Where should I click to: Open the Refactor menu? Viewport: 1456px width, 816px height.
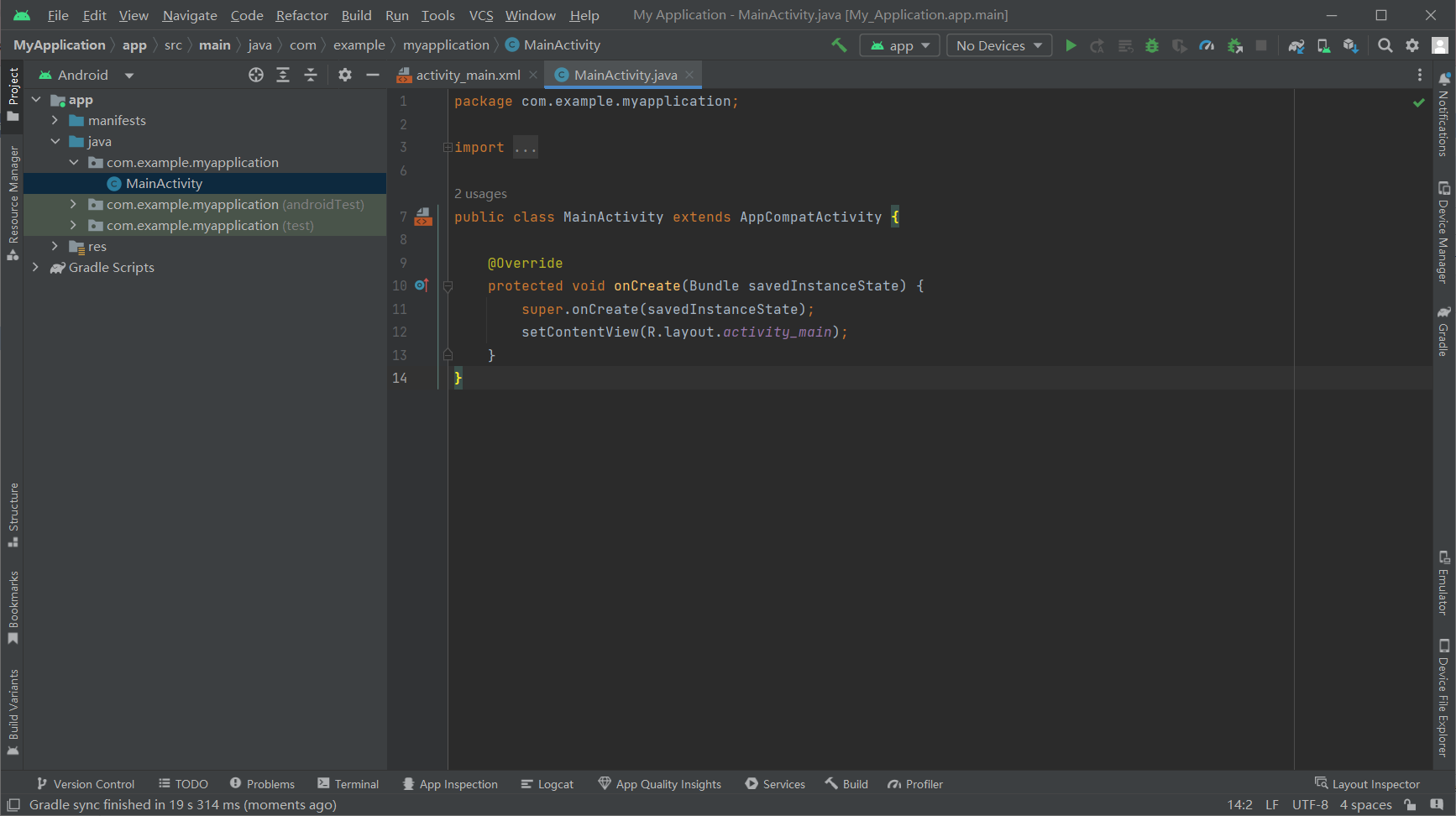[301, 15]
